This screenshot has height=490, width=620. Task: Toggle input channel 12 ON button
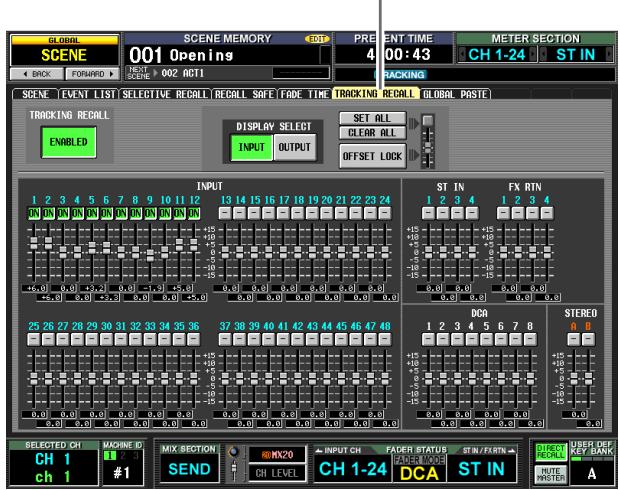coord(194,213)
